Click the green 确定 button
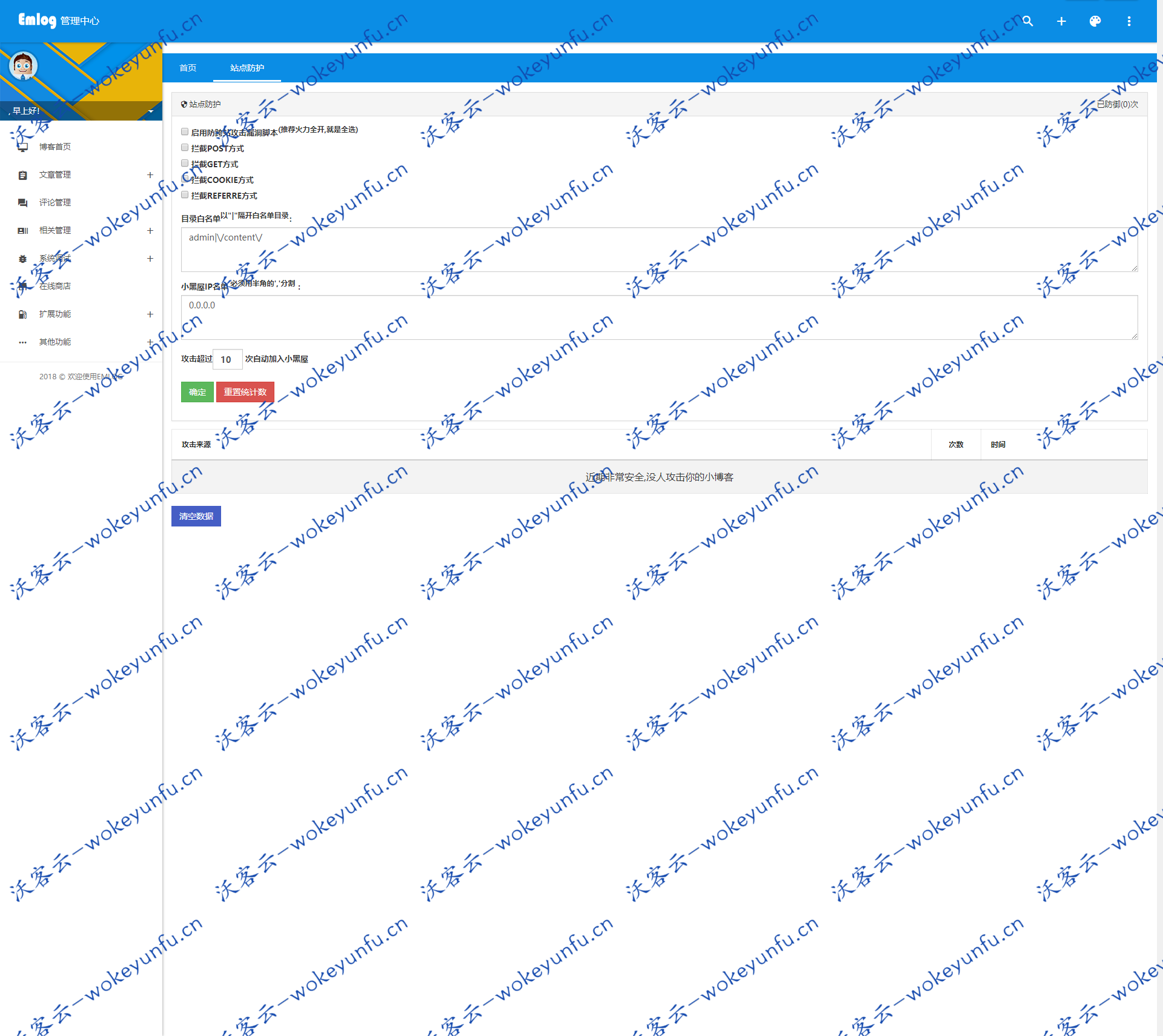 (197, 392)
